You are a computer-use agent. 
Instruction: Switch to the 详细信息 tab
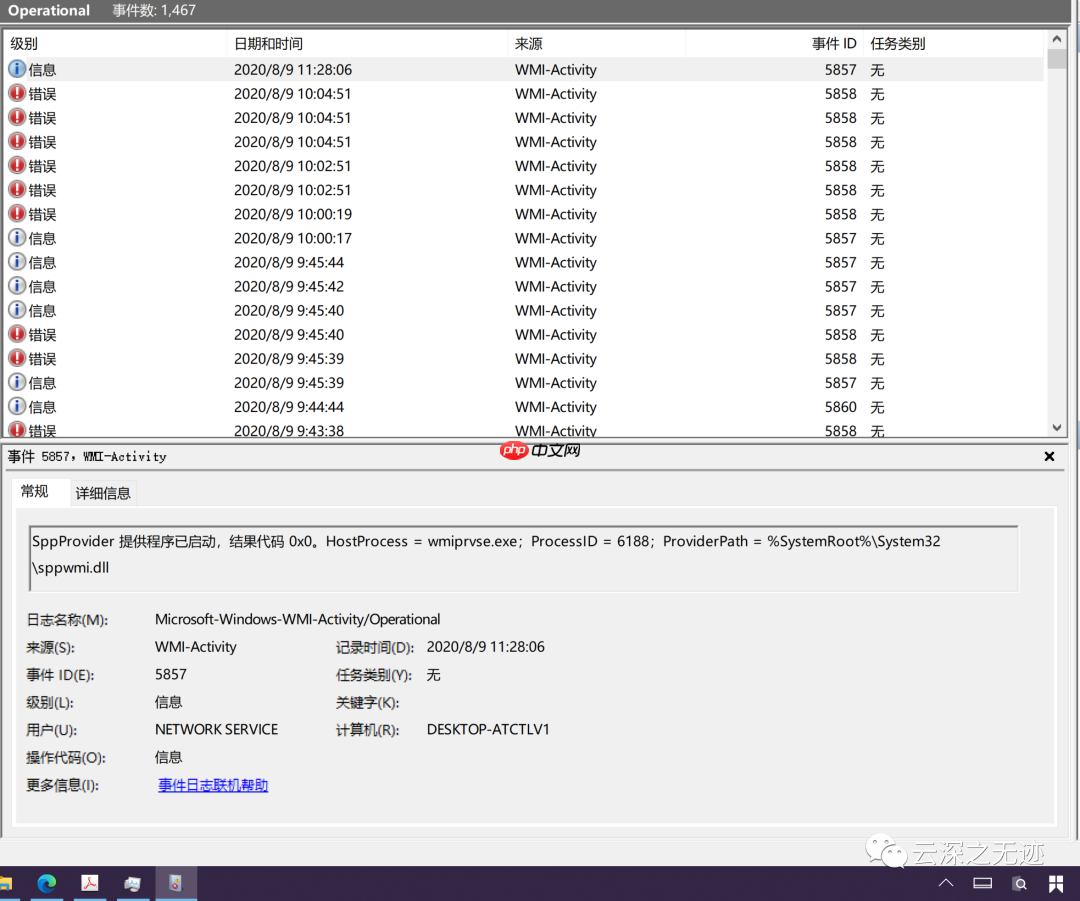click(x=103, y=493)
